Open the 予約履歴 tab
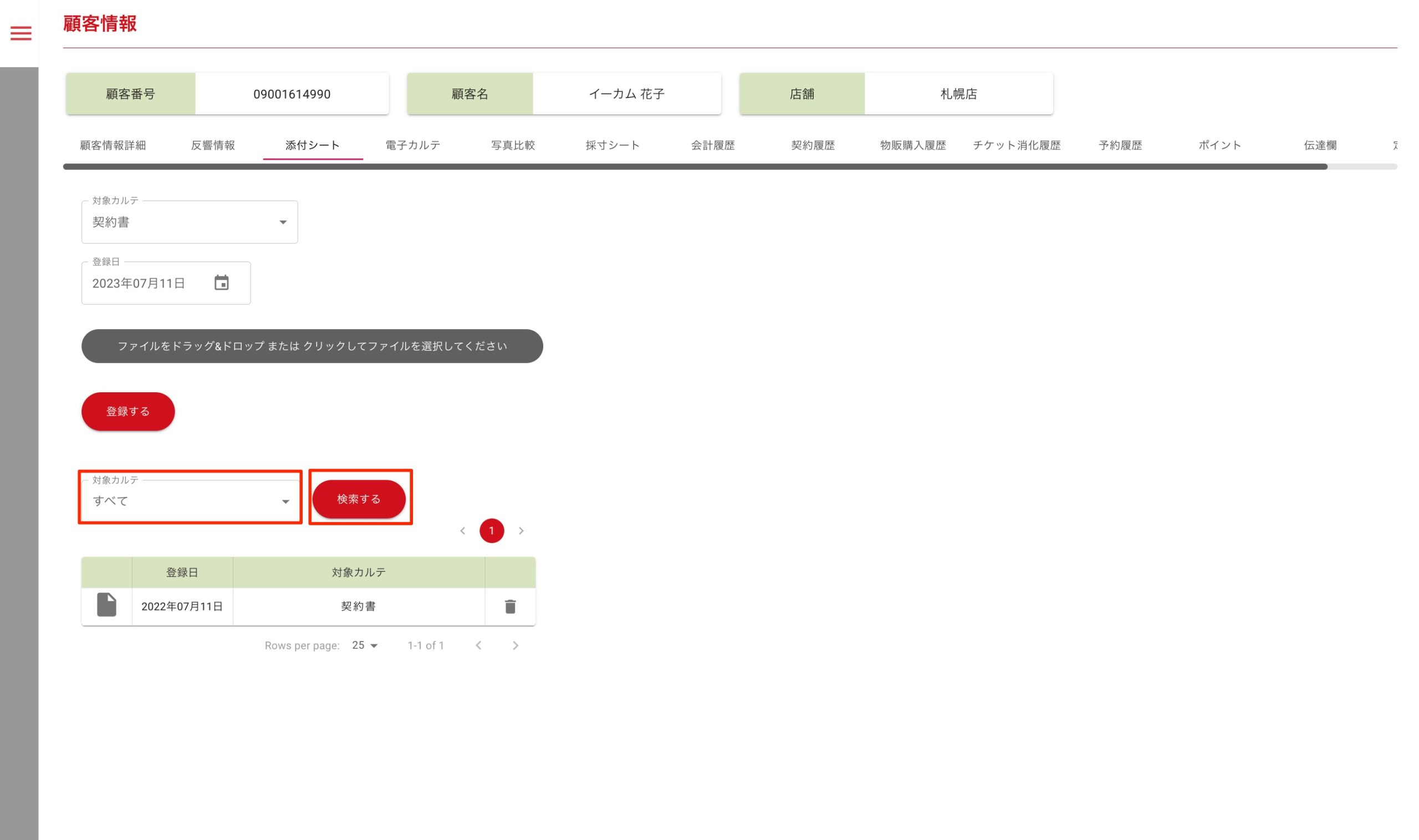 point(1120,146)
